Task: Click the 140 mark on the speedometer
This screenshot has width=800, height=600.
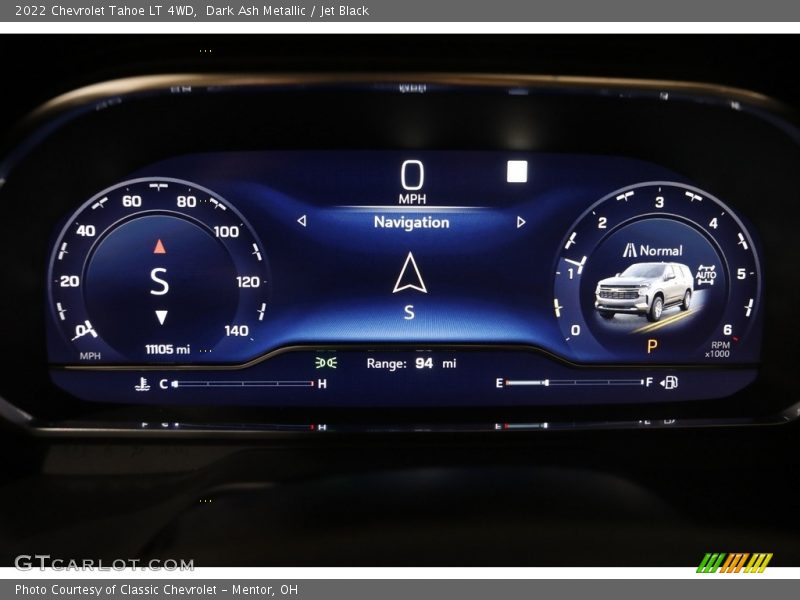Action: click(236, 331)
